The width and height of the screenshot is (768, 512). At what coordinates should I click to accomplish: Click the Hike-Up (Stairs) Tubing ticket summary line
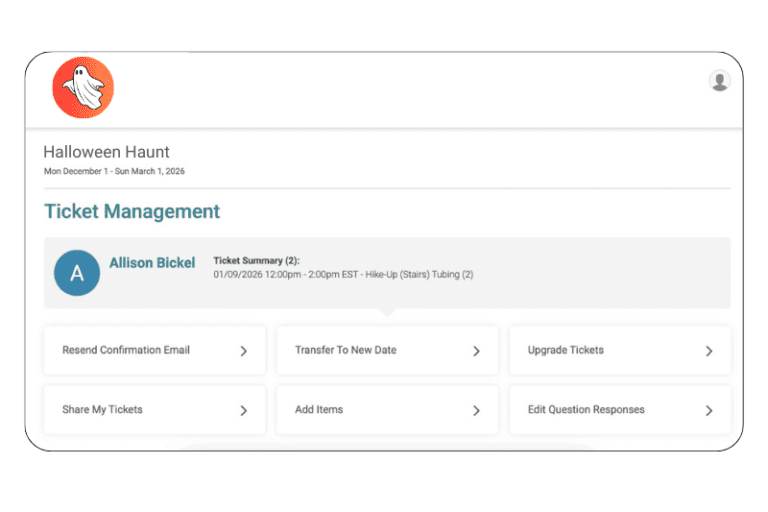pos(343,274)
